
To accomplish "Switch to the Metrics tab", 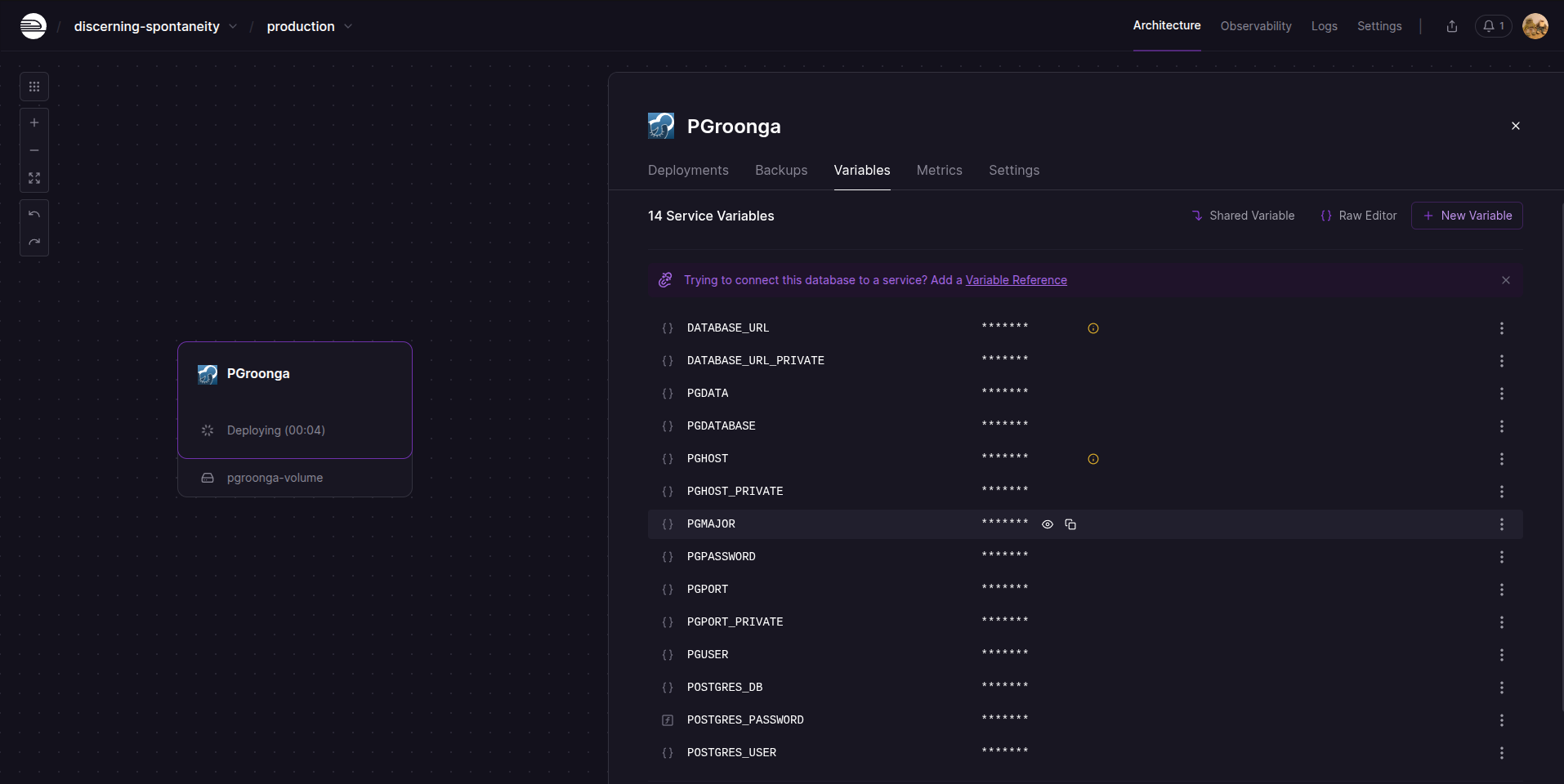I will tap(939, 170).
